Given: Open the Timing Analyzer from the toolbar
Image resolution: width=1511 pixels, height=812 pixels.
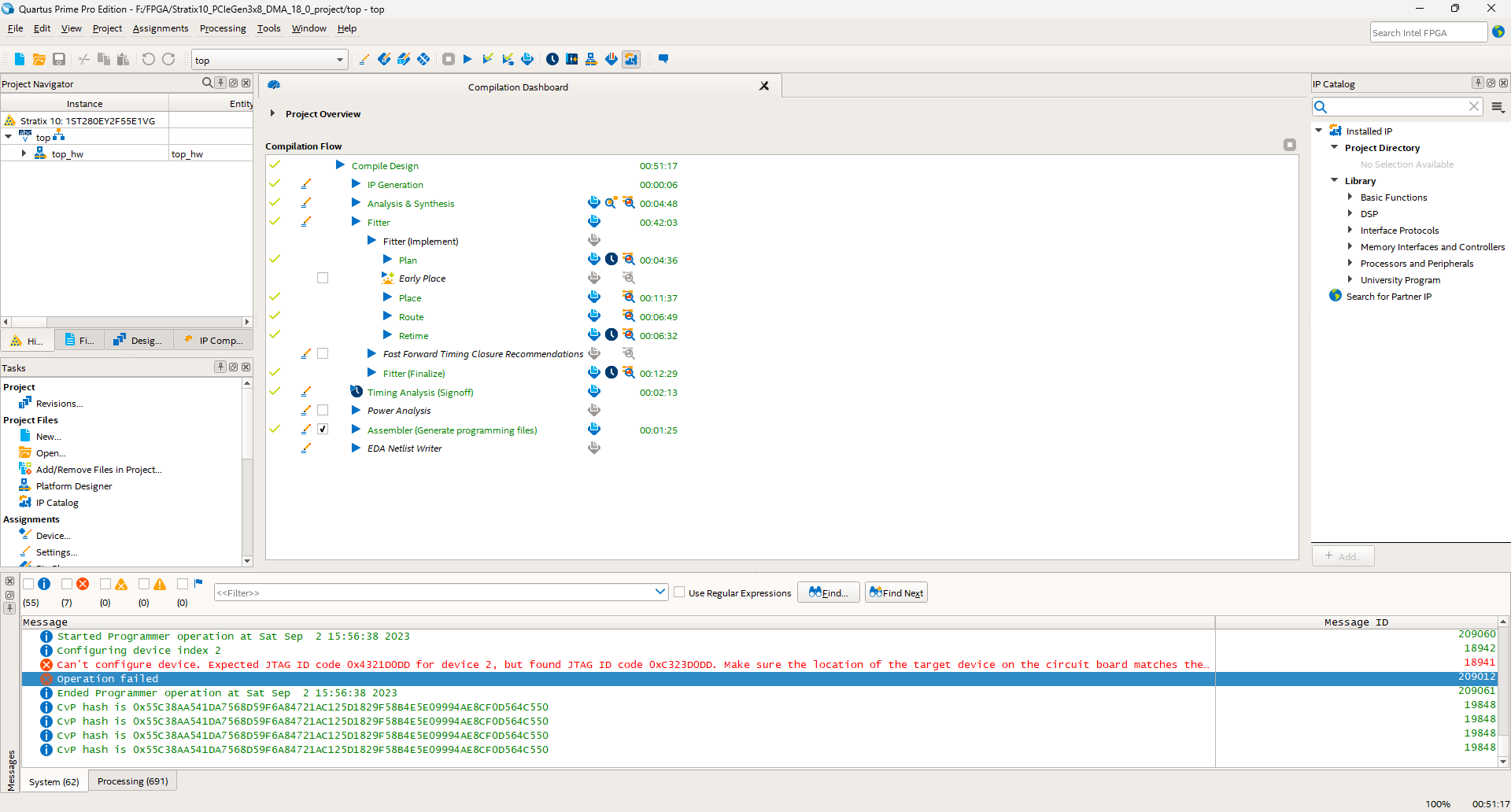Looking at the screenshot, I should [x=552, y=58].
